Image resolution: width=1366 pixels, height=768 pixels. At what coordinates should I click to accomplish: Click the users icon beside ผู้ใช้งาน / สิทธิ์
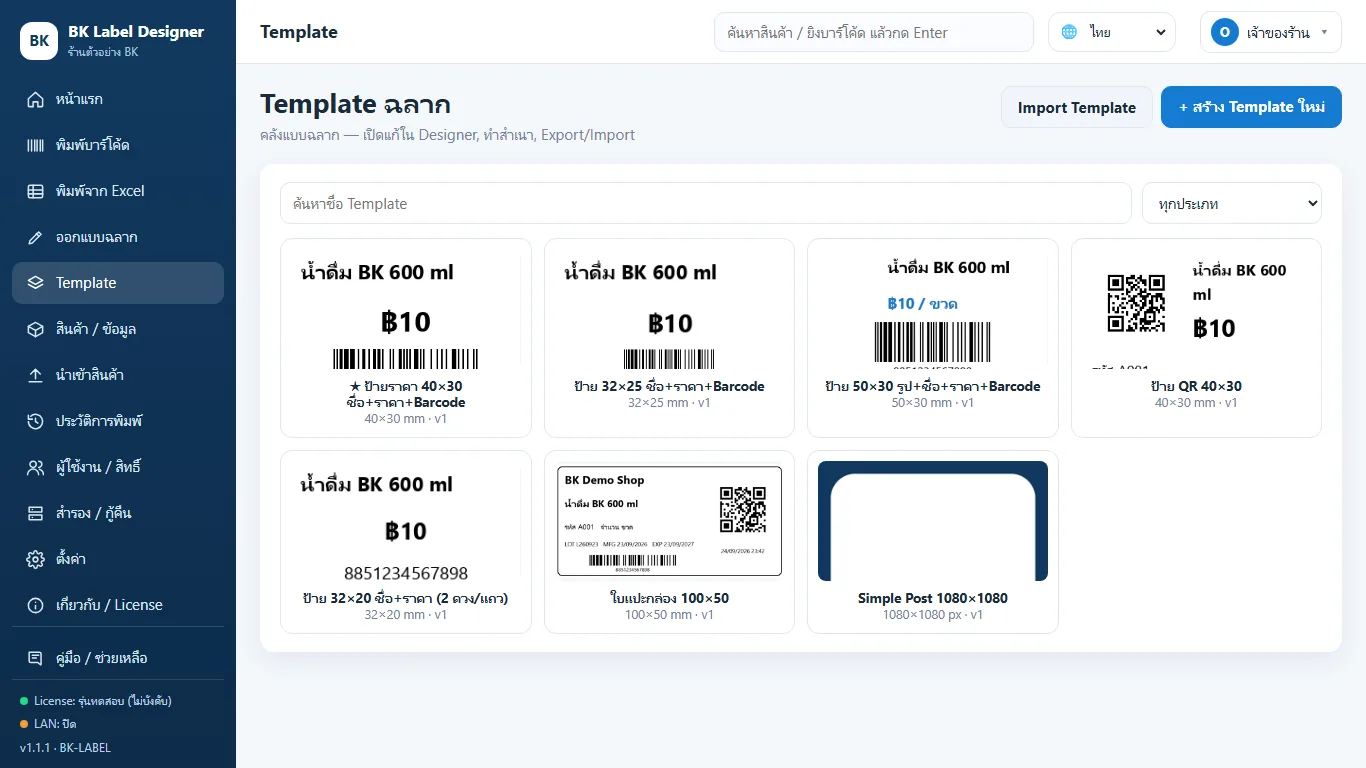(36, 467)
